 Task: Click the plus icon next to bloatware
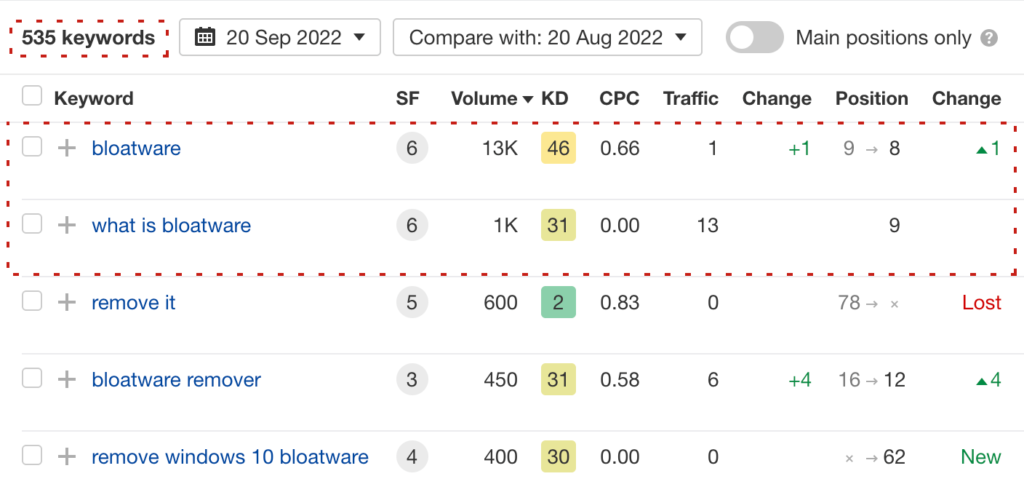[67, 148]
